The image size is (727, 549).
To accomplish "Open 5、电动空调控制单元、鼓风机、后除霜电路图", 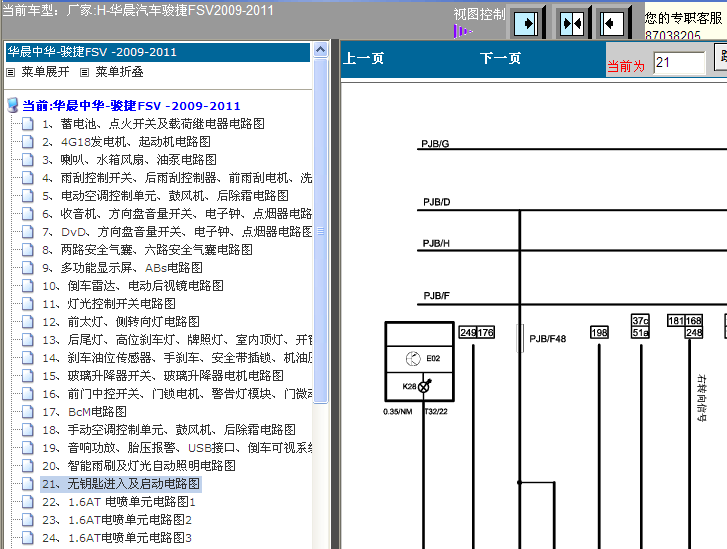I will click(x=165, y=196).
